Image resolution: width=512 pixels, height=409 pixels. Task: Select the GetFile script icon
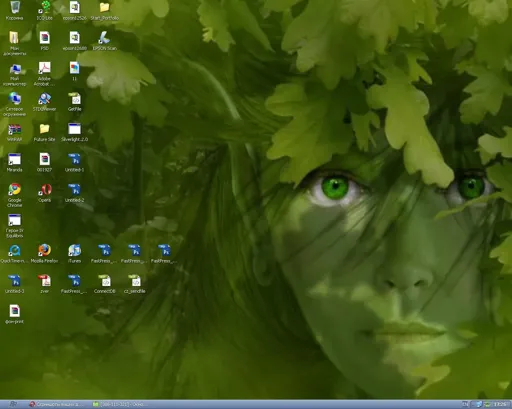pos(75,102)
